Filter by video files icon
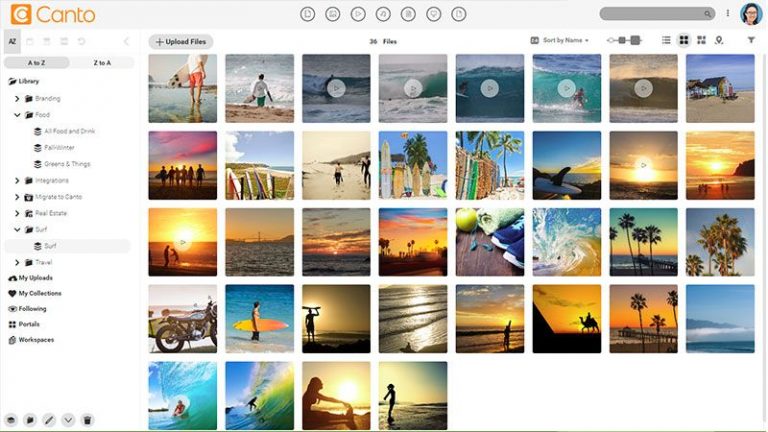This screenshot has height=432, width=768. click(x=358, y=14)
